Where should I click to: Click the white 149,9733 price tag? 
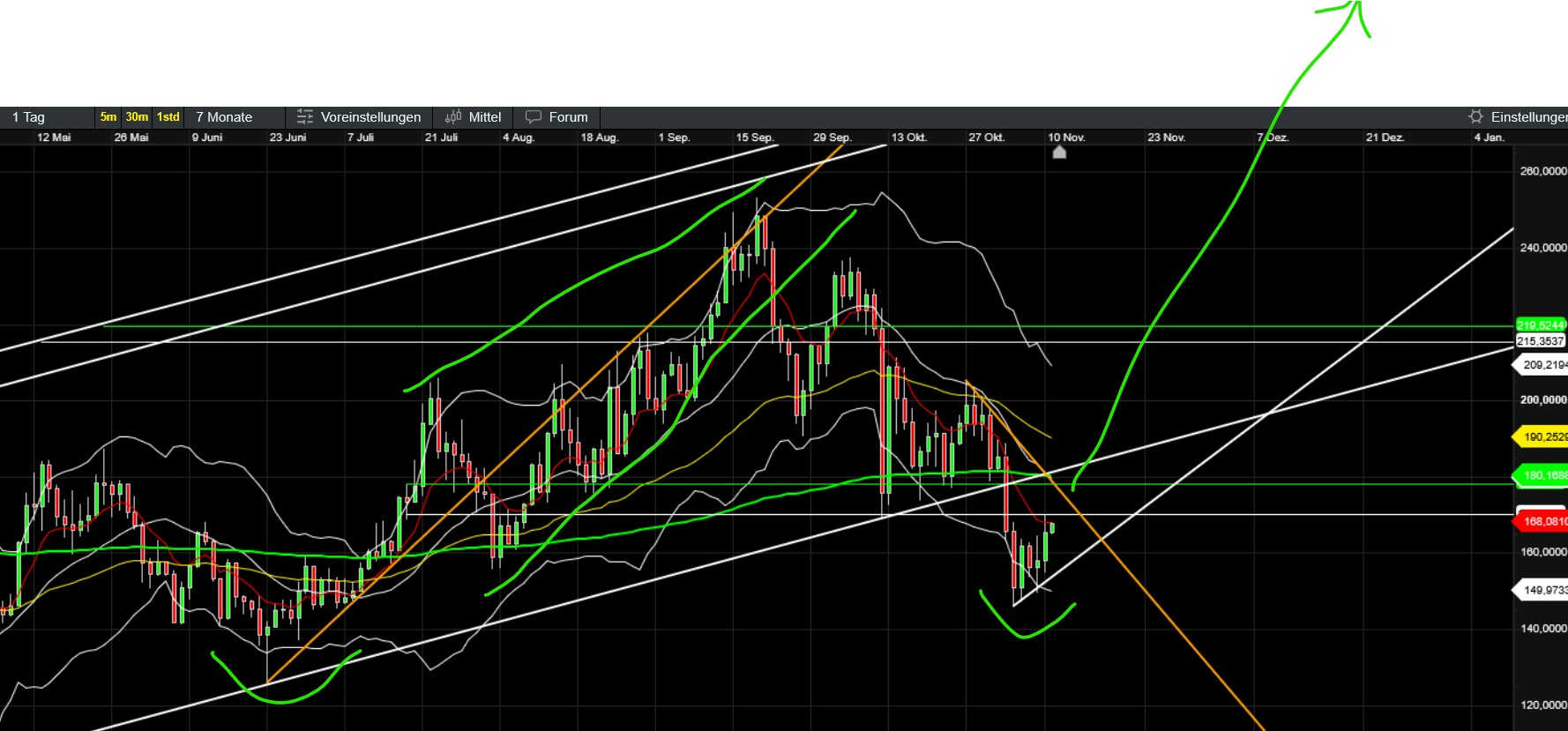click(1542, 590)
